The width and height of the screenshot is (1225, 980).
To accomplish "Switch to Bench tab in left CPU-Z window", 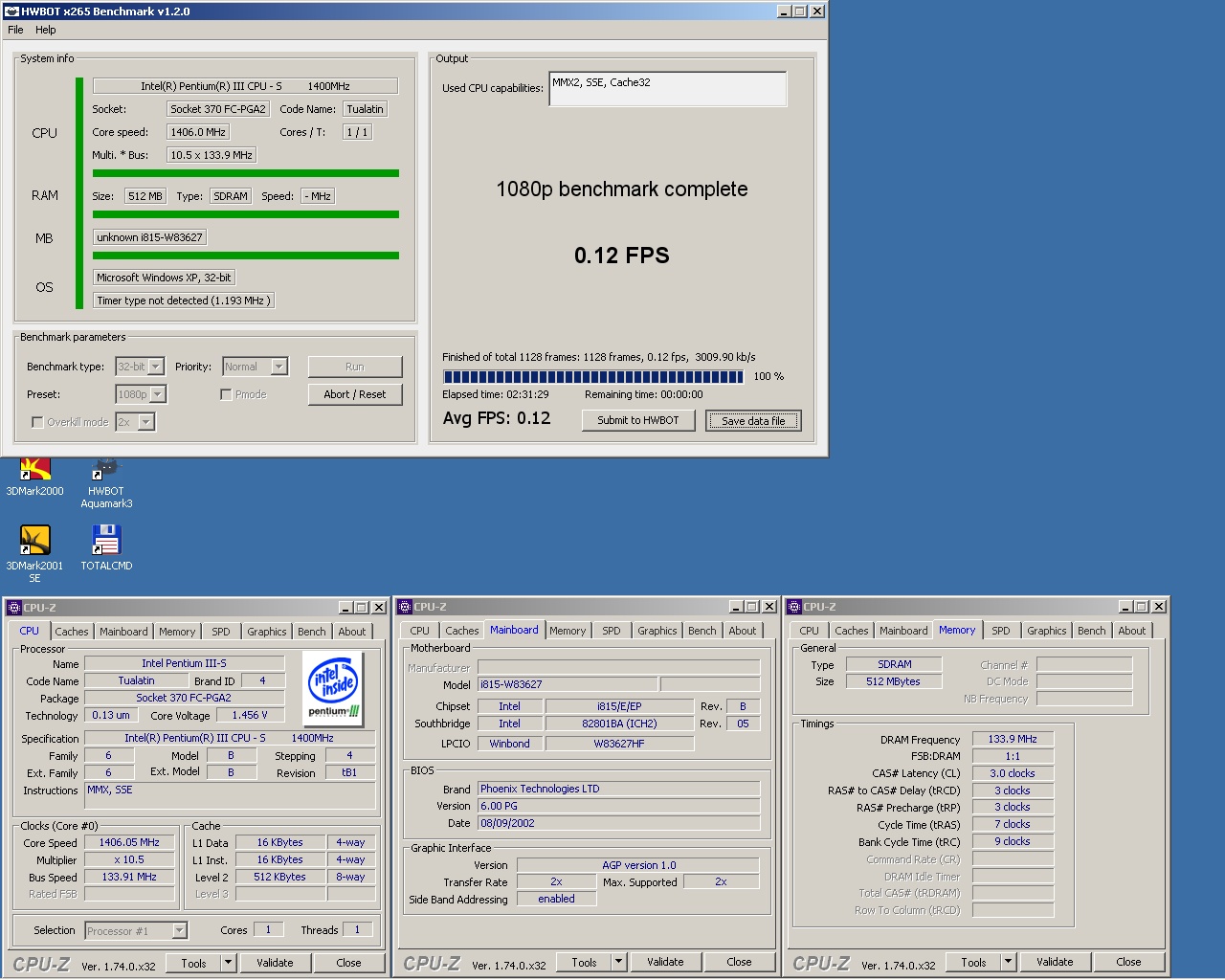I will [x=312, y=632].
